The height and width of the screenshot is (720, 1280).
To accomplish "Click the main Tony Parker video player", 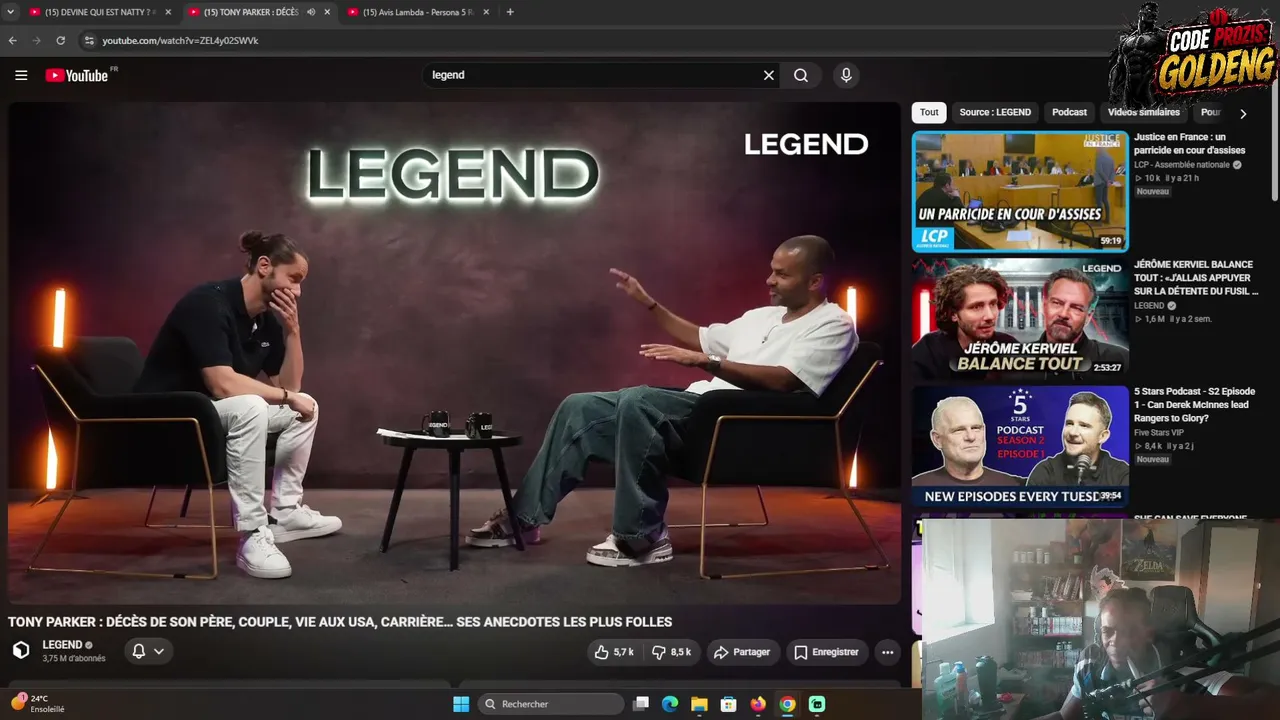I will (454, 352).
